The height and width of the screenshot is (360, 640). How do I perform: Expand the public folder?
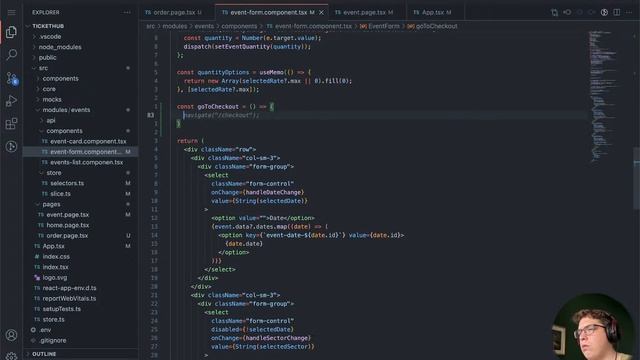(47, 58)
